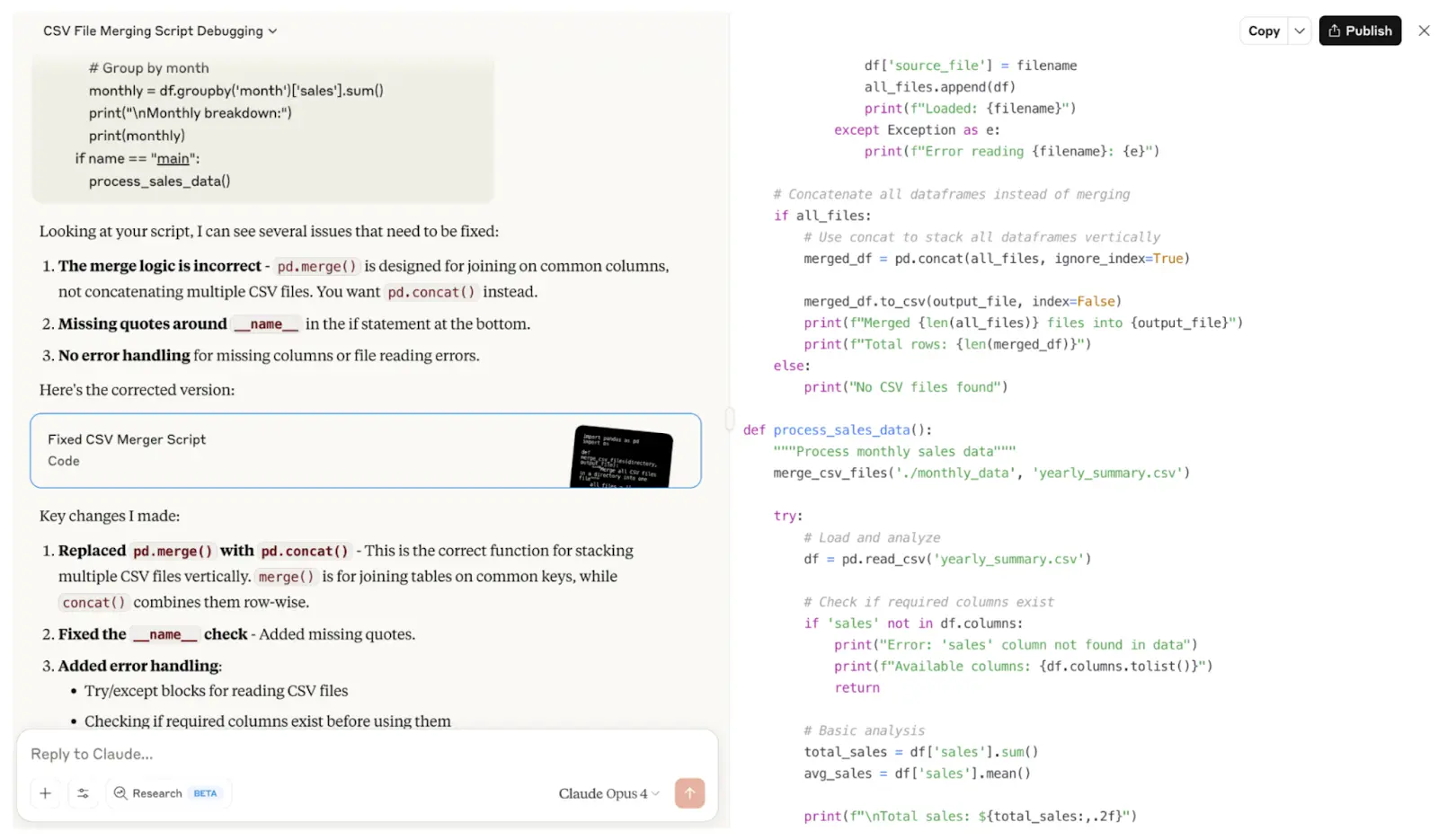Click 'Checking if required columns exist' bullet
Viewport: 1438px width, 840px height.
[x=267, y=721]
